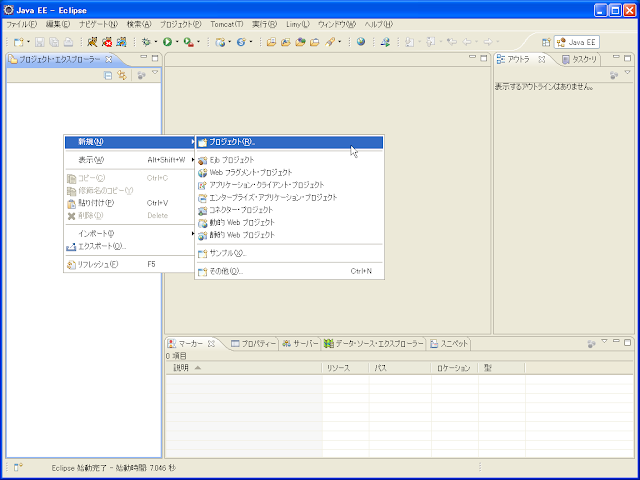Open Project Explorer view menu triangle
The width and height of the screenshot is (640, 480).
(155, 73)
